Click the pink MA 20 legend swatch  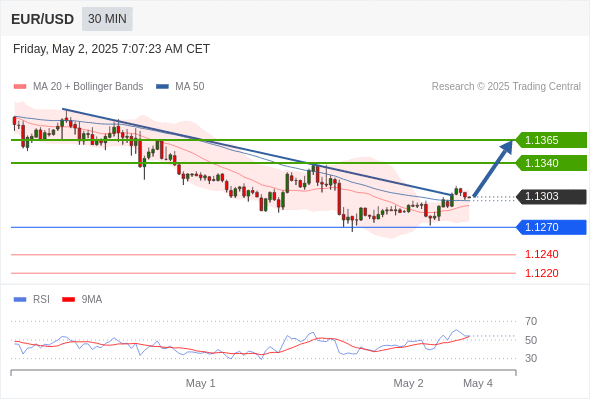[x=20, y=87]
